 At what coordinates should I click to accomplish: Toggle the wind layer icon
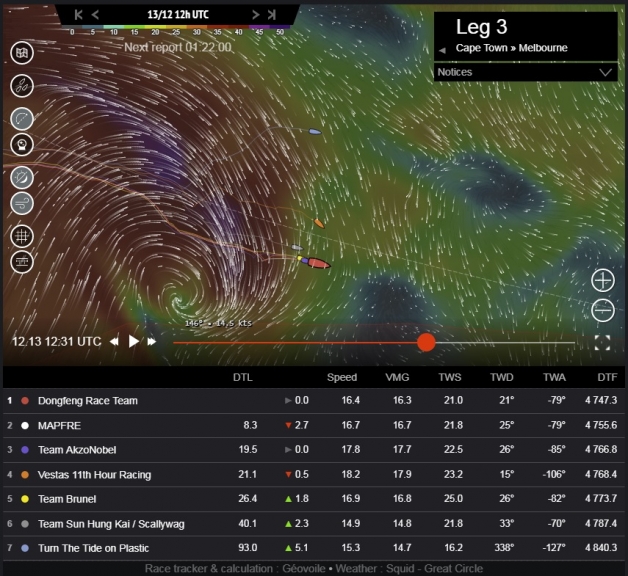pyautogui.click(x=22, y=203)
